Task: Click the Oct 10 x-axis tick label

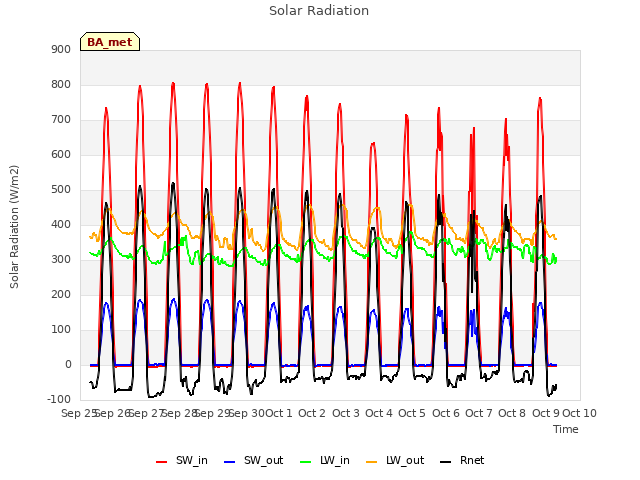Action: [580, 413]
